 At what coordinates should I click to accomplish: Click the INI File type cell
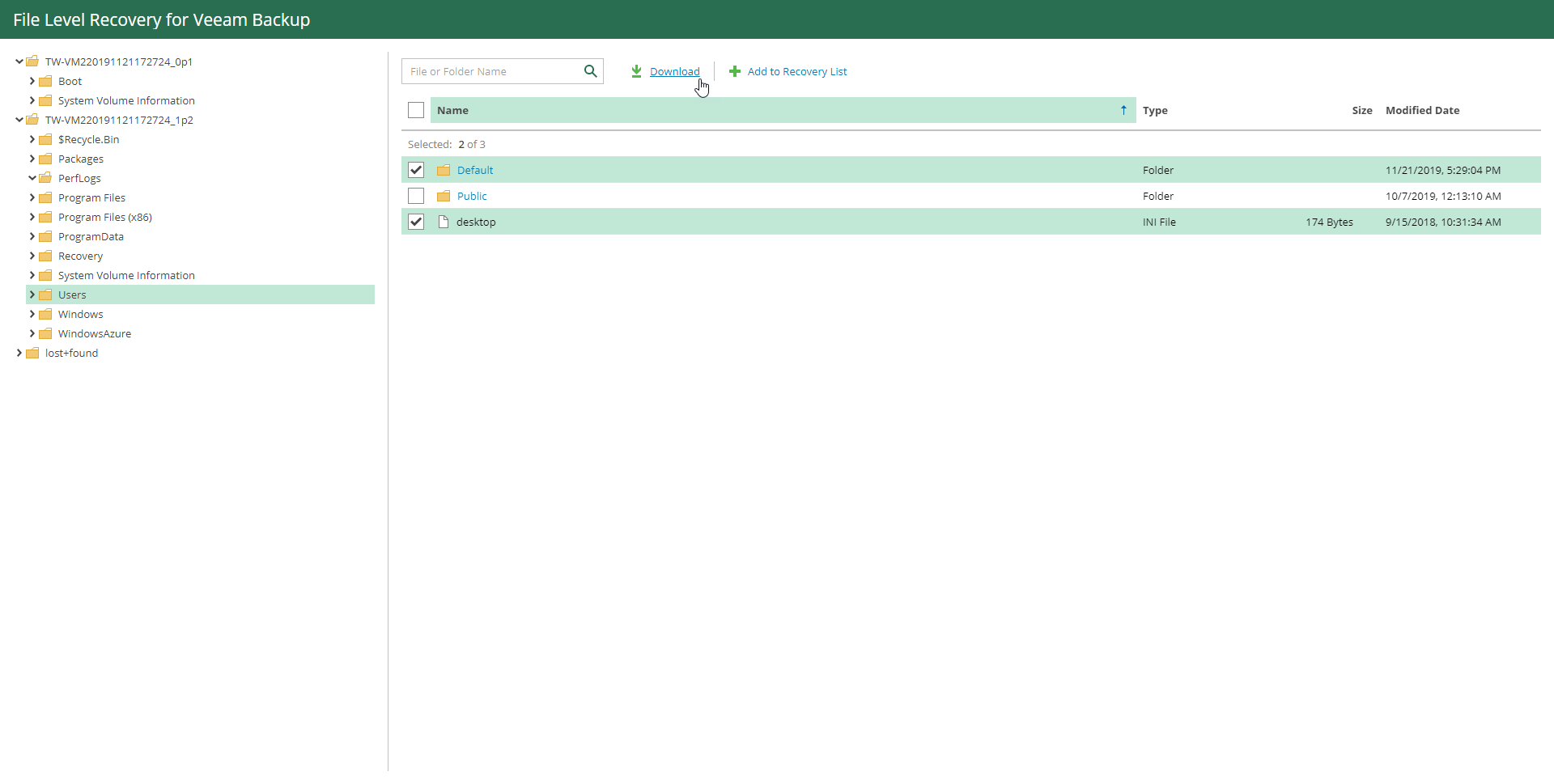(x=1159, y=222)
